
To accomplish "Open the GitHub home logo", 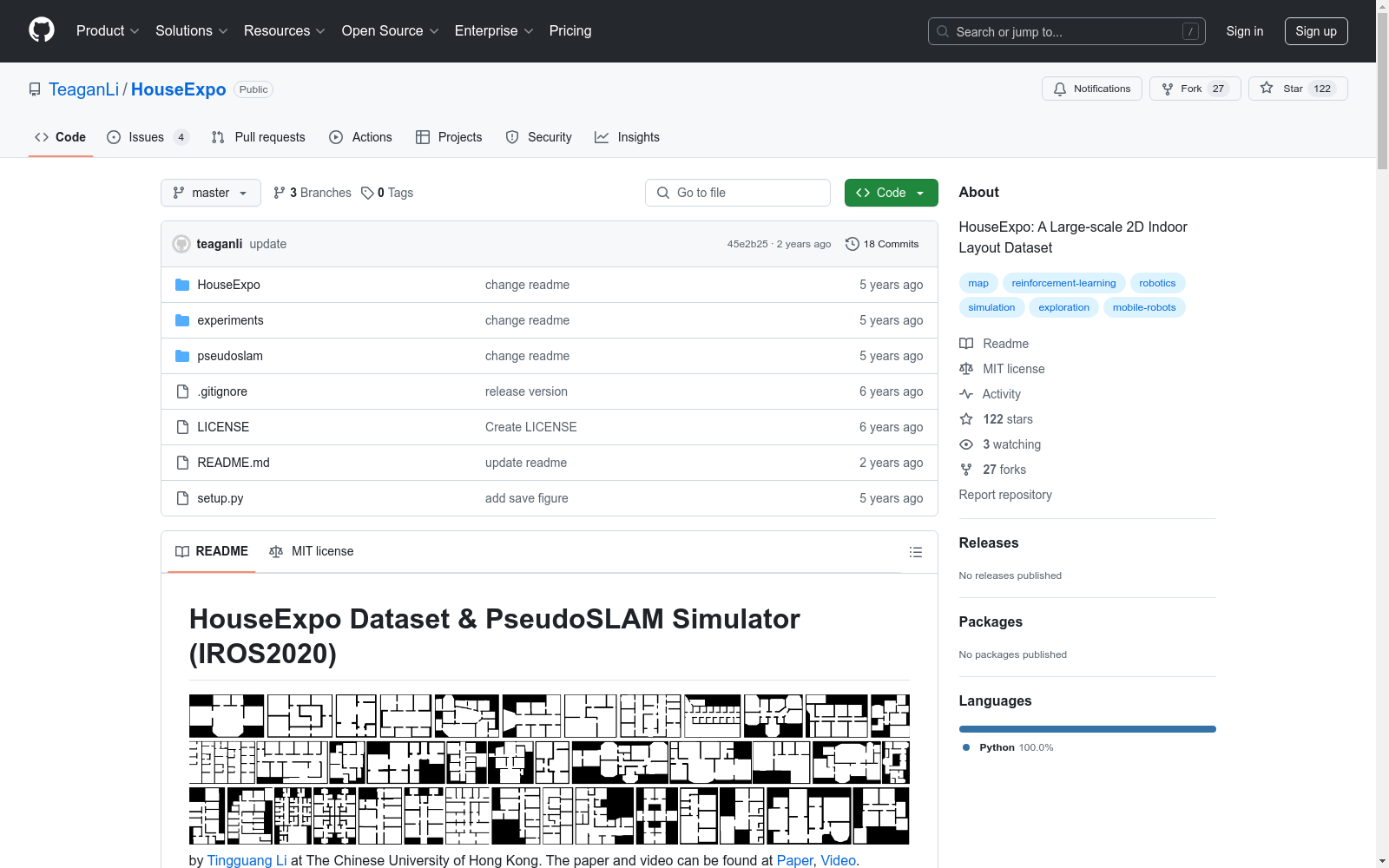I will click(42, 30).
